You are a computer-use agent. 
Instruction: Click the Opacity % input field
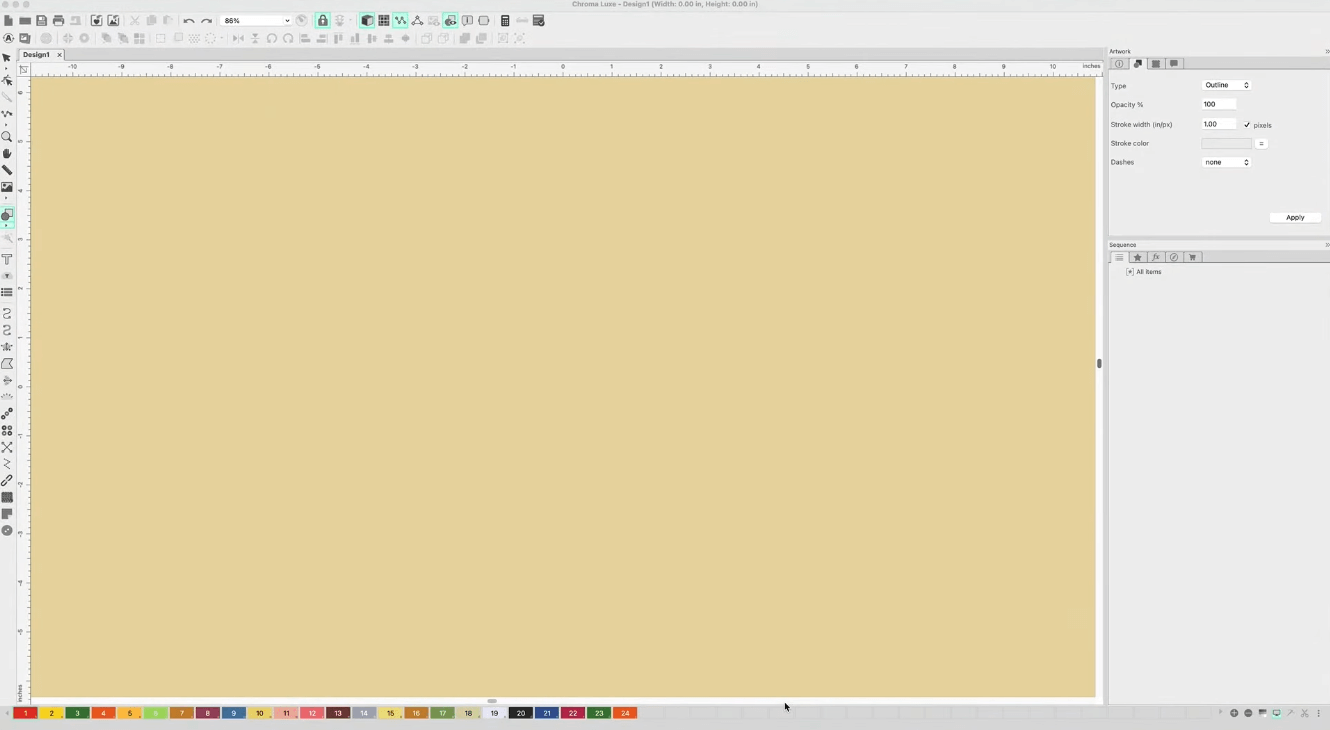(1218, 104)
